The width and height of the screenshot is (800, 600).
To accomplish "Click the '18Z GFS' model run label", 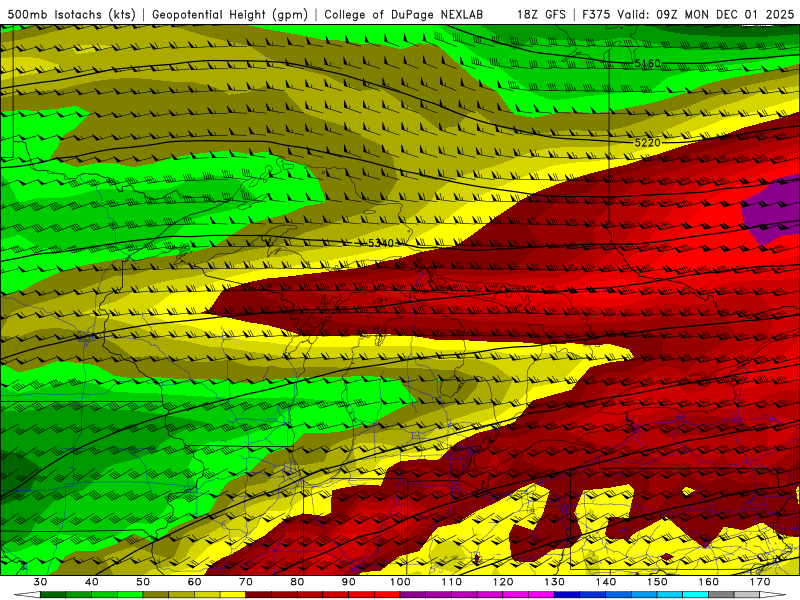I will click(541, 14).
